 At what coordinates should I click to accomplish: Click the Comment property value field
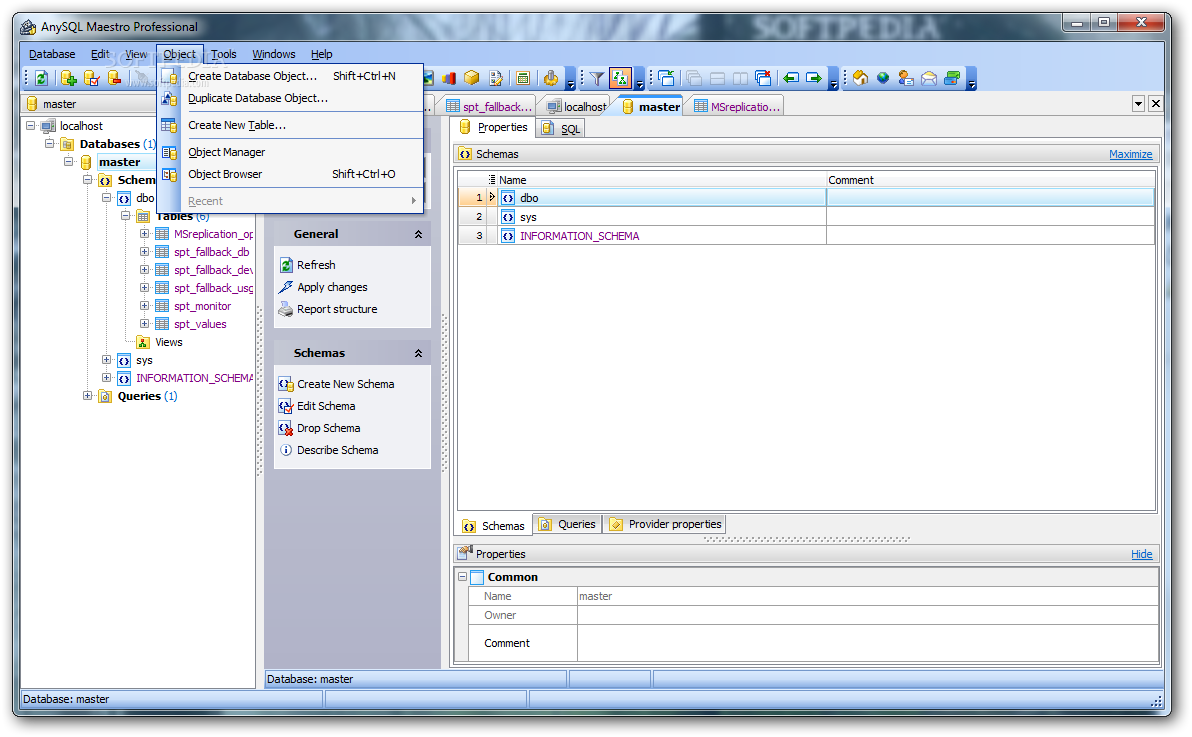tap(867, 643)
